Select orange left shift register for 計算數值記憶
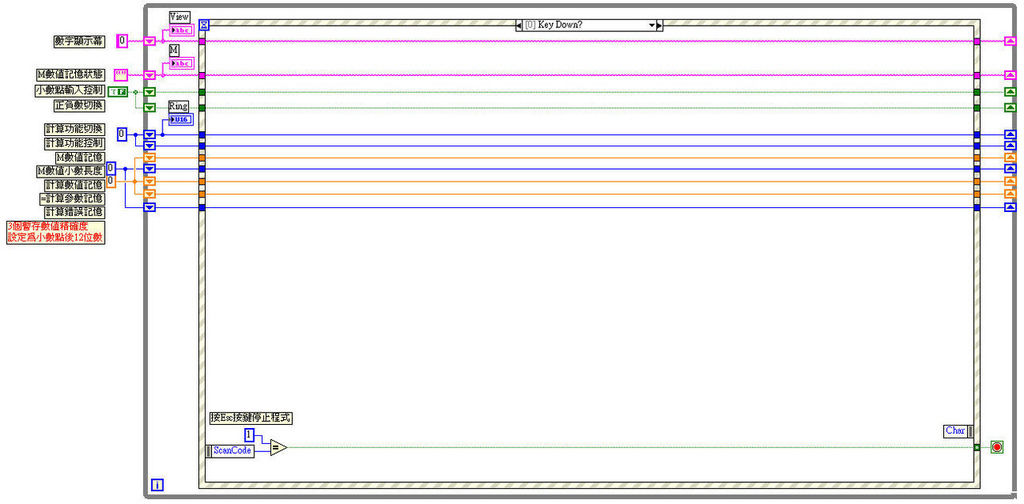 click(x=150, y=181)
